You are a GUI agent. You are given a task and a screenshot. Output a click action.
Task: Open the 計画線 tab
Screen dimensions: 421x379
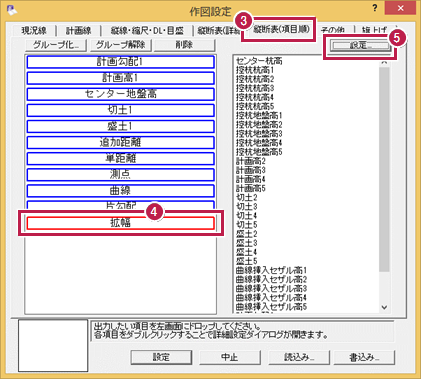coord(79,31)
